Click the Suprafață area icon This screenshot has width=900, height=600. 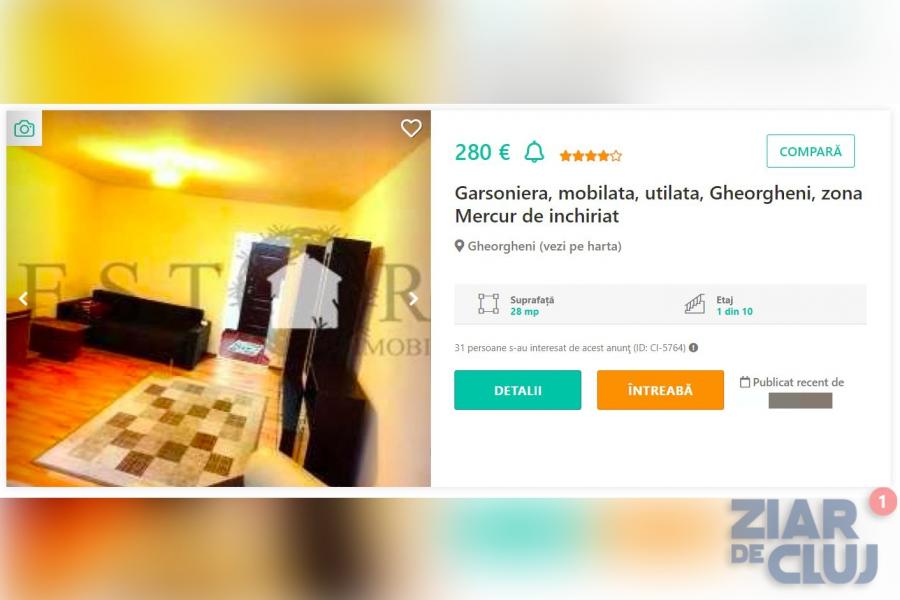(x=488, y=304)
